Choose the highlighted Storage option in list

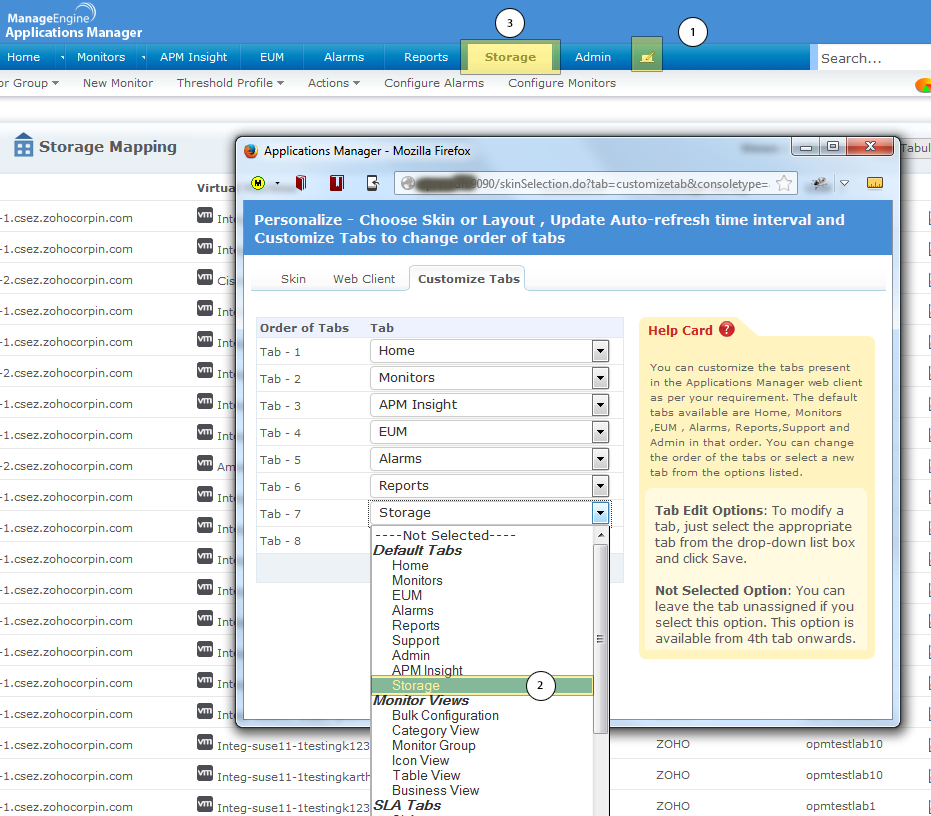point(482,685)
